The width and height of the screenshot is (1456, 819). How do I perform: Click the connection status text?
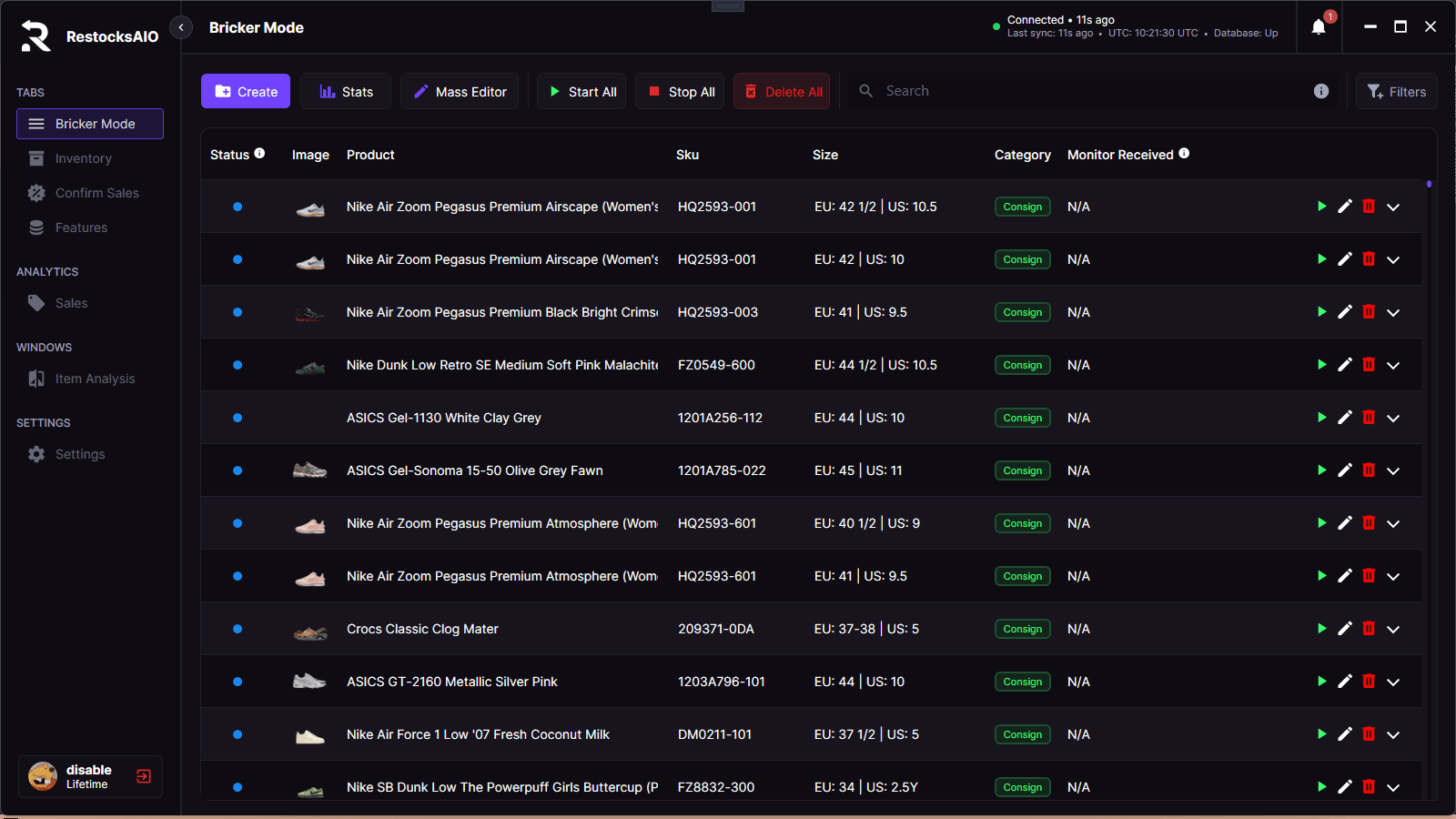point(1060,19)
